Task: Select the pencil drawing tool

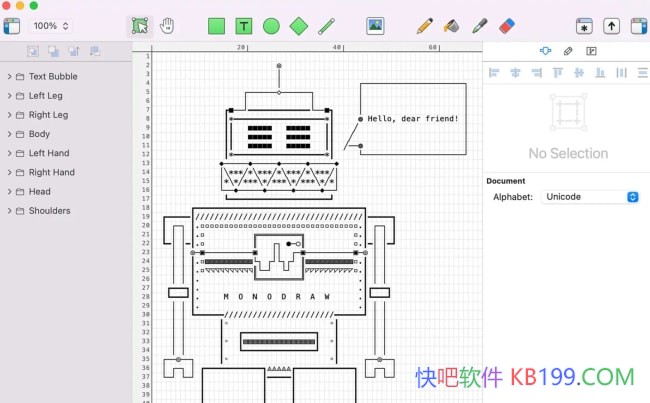Action: (425, 26)
